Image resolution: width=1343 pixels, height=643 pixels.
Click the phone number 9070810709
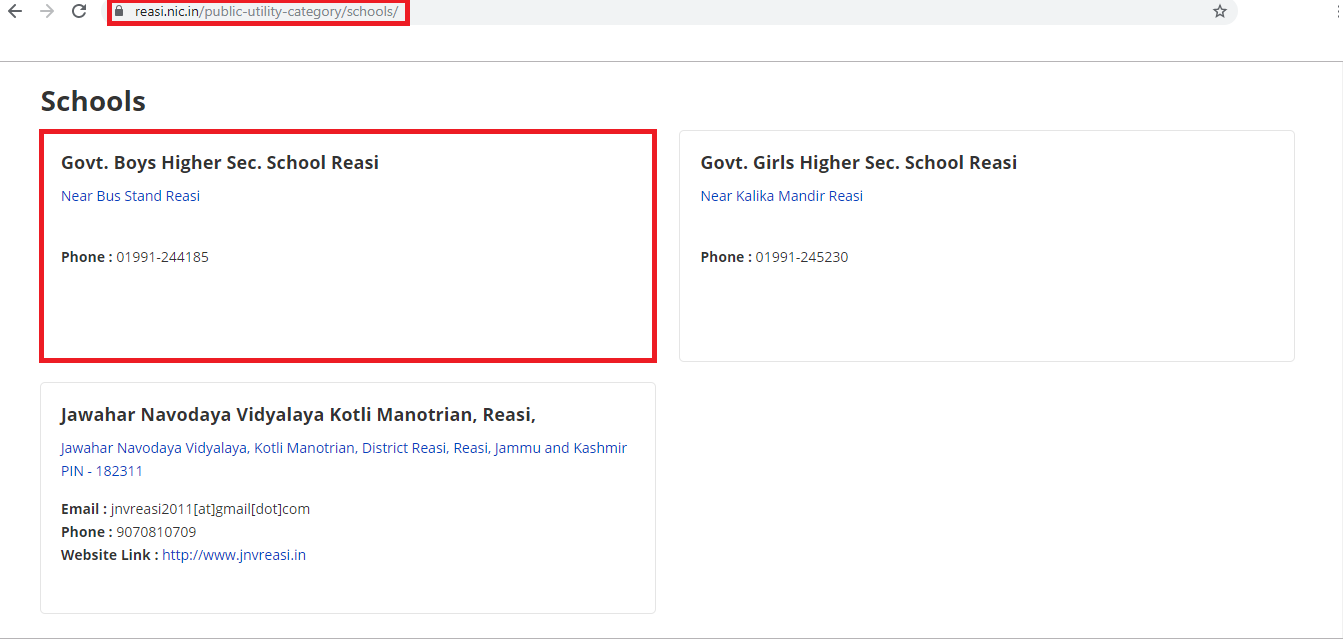(156, 532)
